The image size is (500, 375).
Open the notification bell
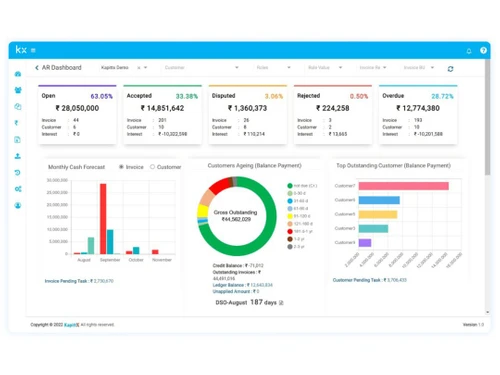pyautogui.click(x=469, y=51)
